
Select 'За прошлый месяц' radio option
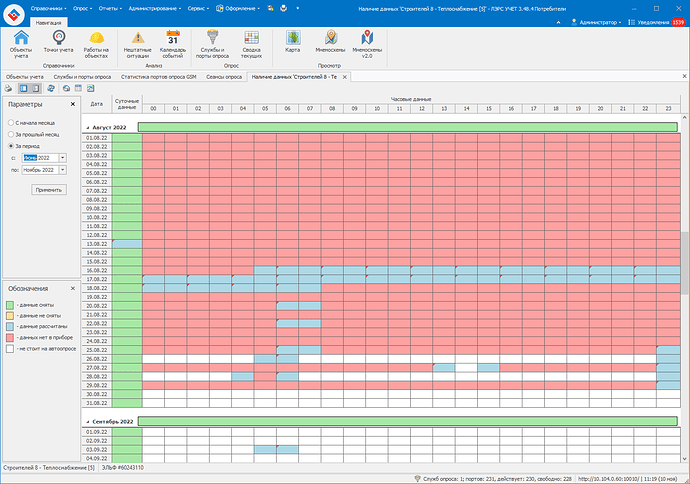point(11,134)
